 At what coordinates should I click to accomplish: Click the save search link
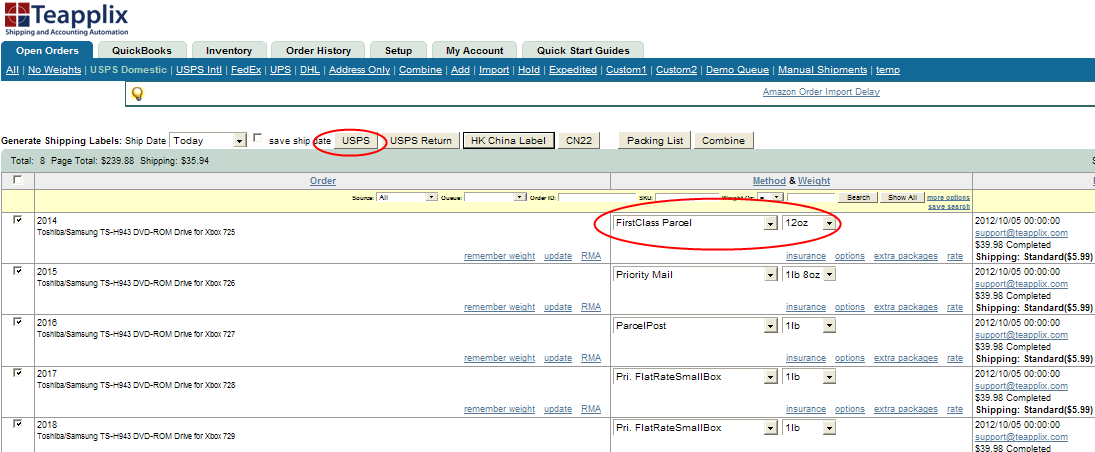click(948, 206)
